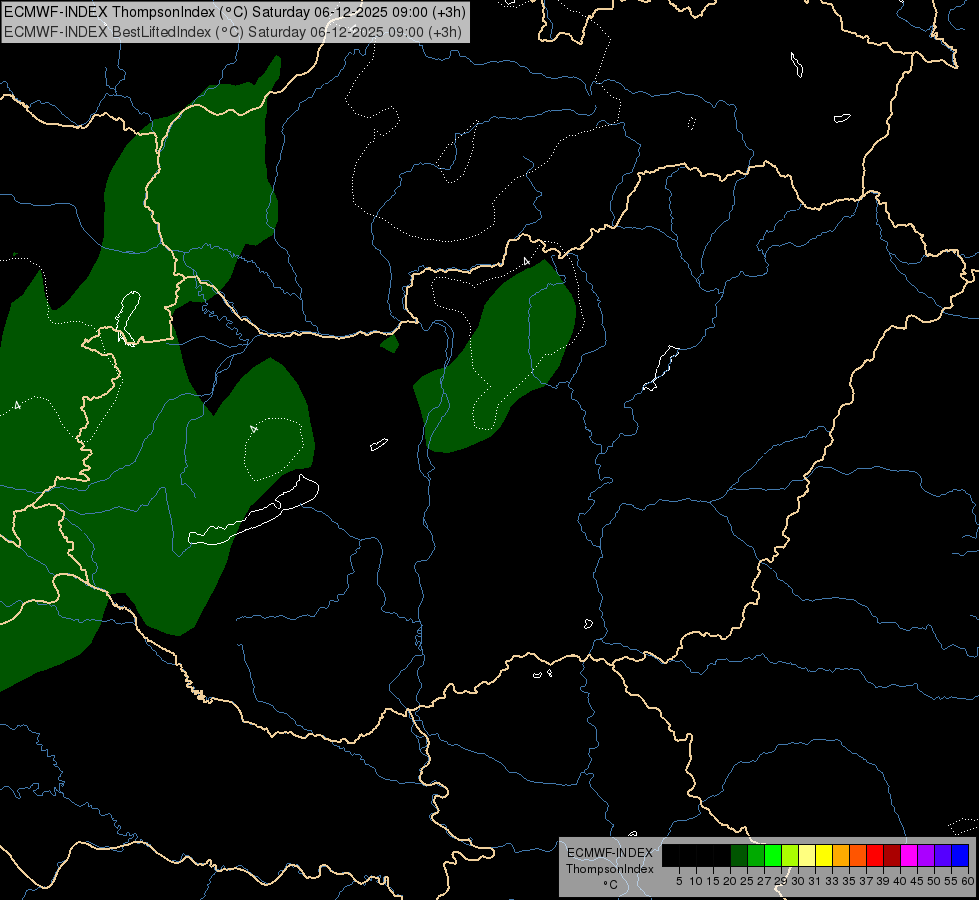979x900 pixels.
Task: Click the purple 45–50 legend swatch
Action: [926, 856]
